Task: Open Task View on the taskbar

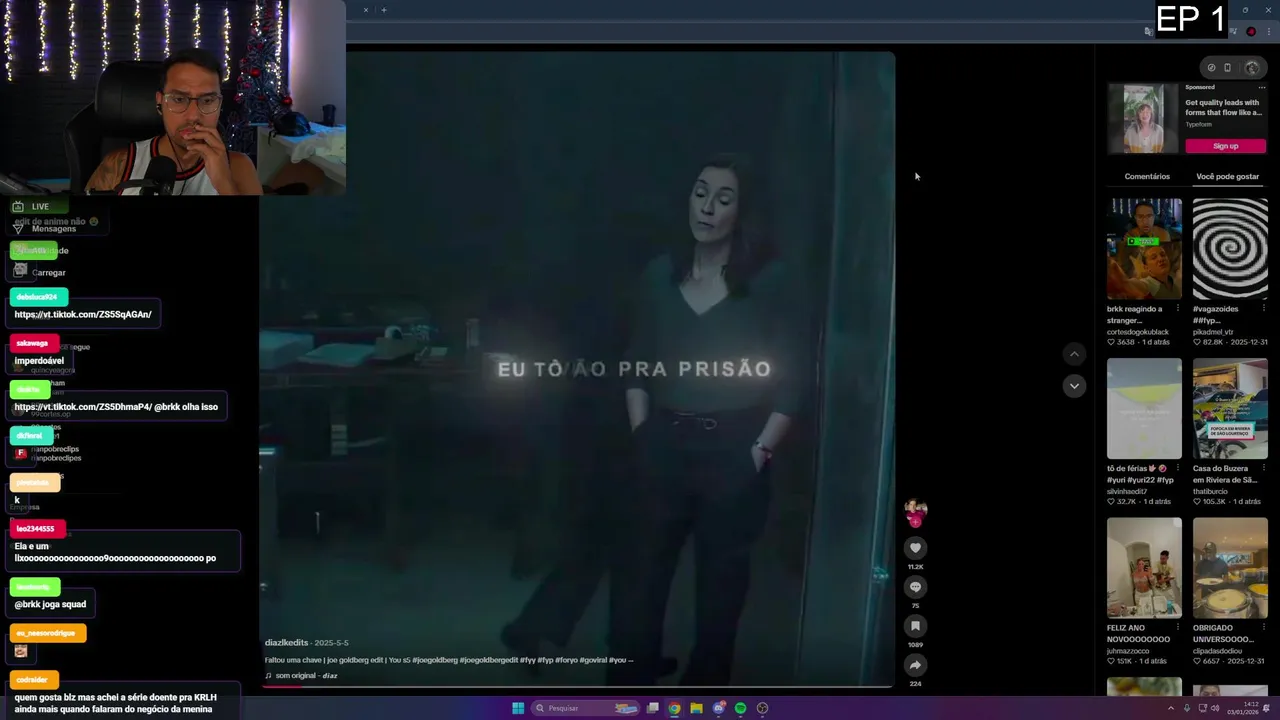Action: coord(653,708)
